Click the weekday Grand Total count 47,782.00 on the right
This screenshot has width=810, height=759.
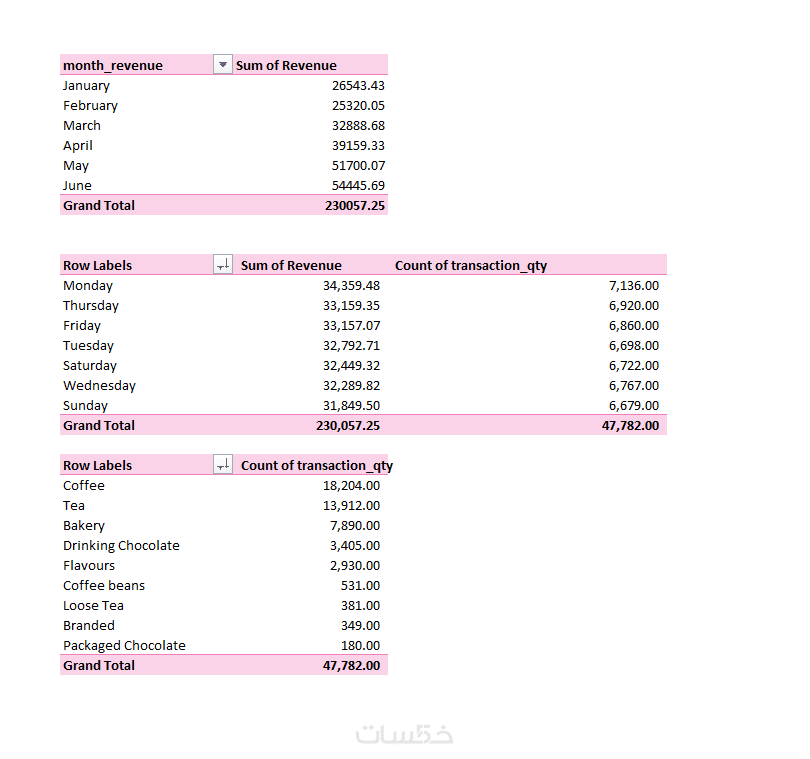(x=628, y=425)
